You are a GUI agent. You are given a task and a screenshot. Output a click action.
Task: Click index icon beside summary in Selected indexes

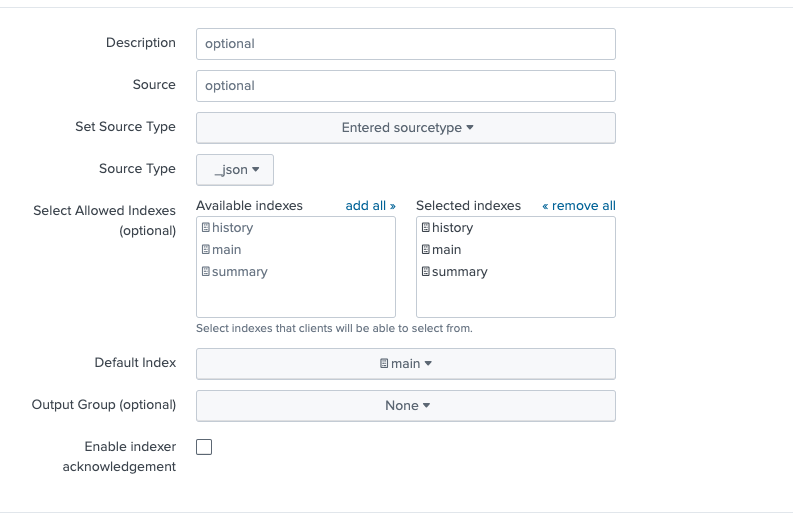tap(426, 272)
